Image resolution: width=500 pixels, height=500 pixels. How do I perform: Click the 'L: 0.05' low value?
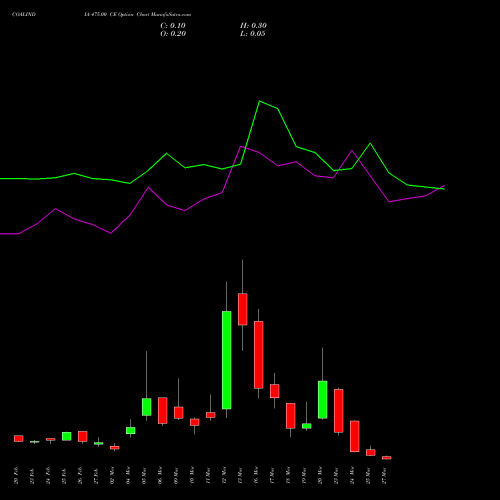(x=253, y=34)
